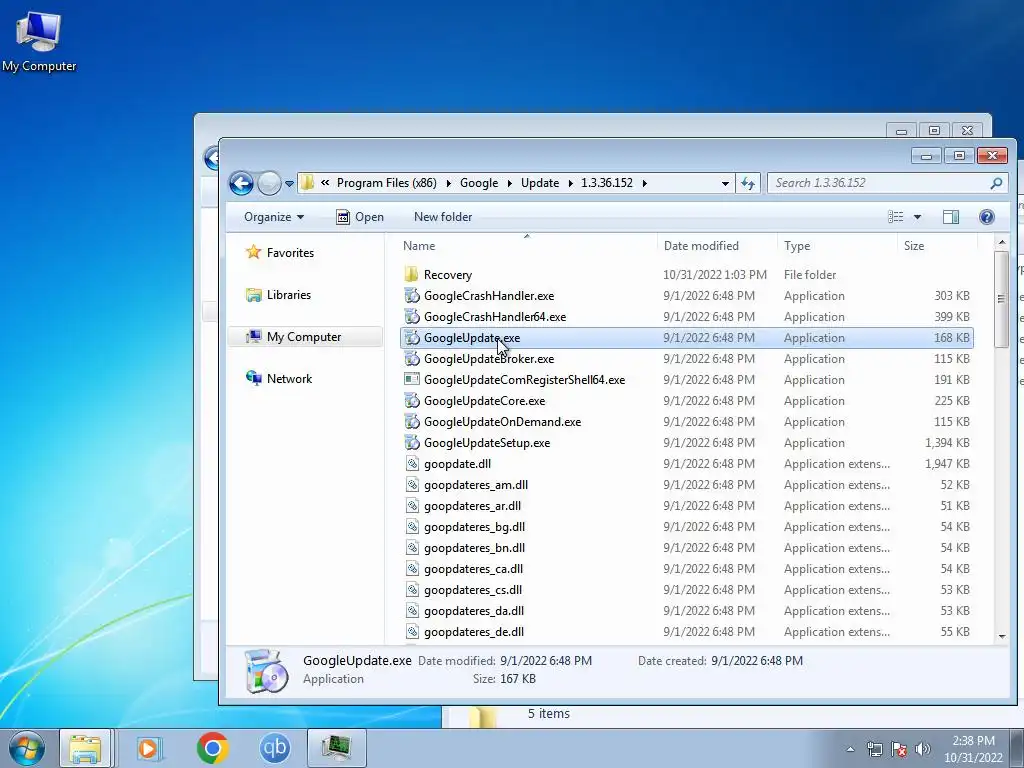Viewport: 1024px width, 768px height.
Task: Open the recent pages dropdown arrow
Action: [x=289, y=184]
